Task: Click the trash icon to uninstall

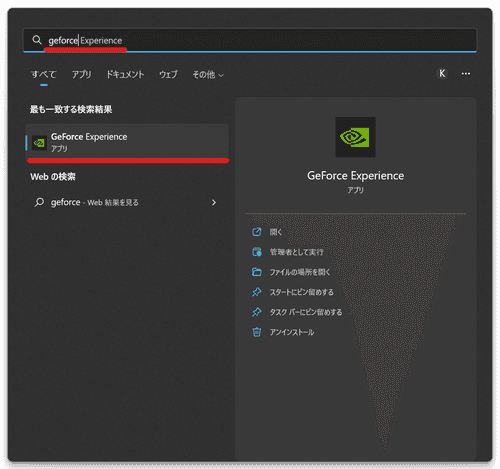Action: [x=257, y=332]
